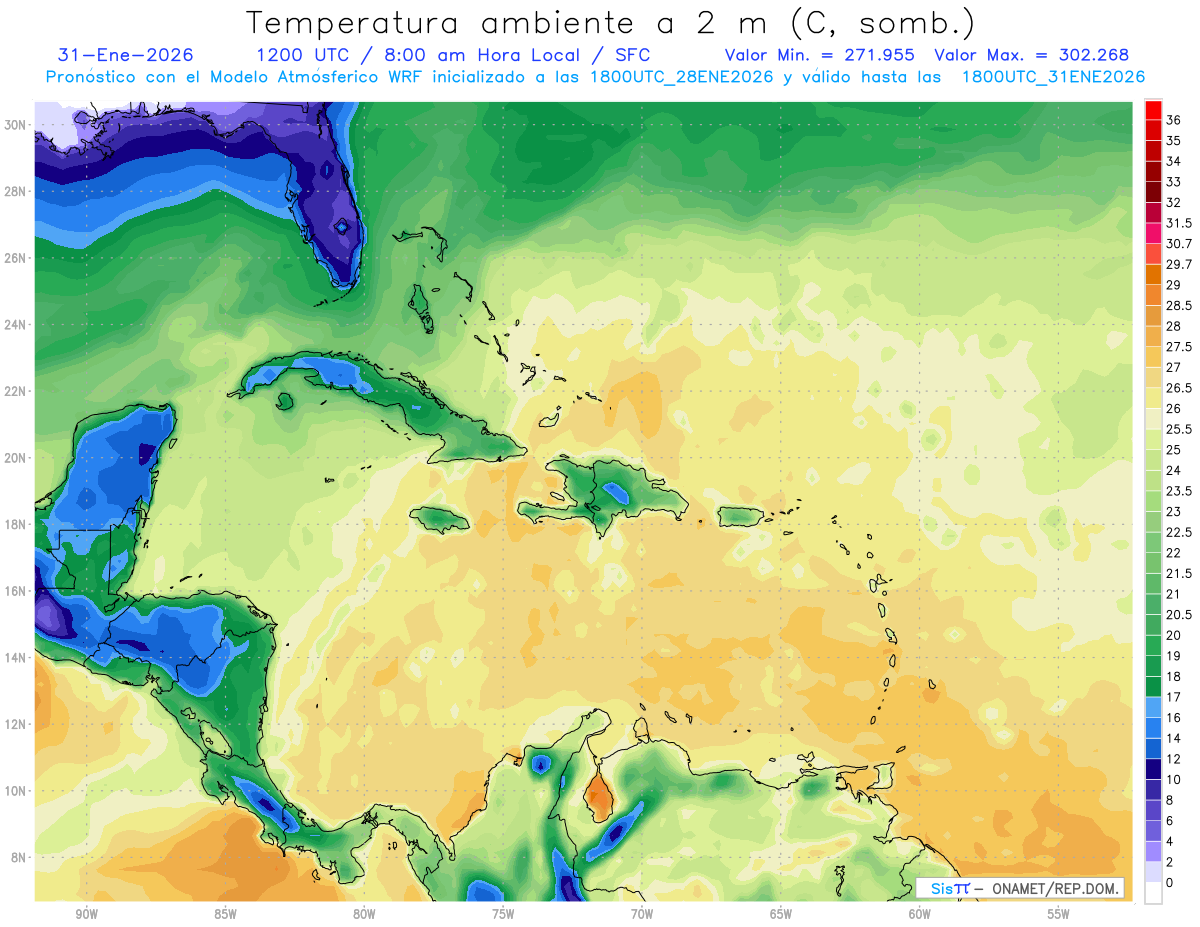Click the 12N latitude label
This screenshot has width=1200, height=927.
coord(15,724)
